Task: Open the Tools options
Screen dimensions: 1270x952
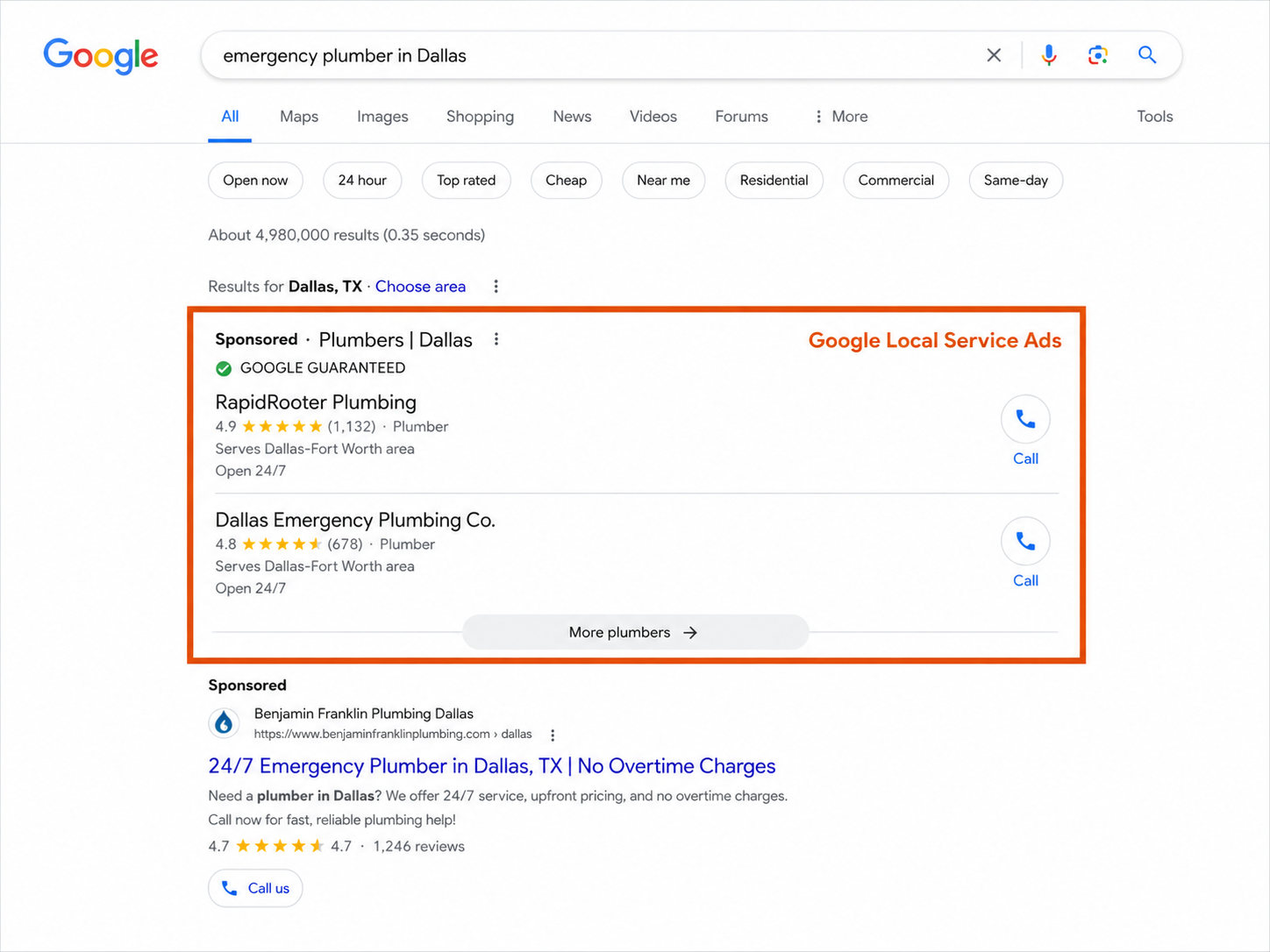Action: point(1154,117)
